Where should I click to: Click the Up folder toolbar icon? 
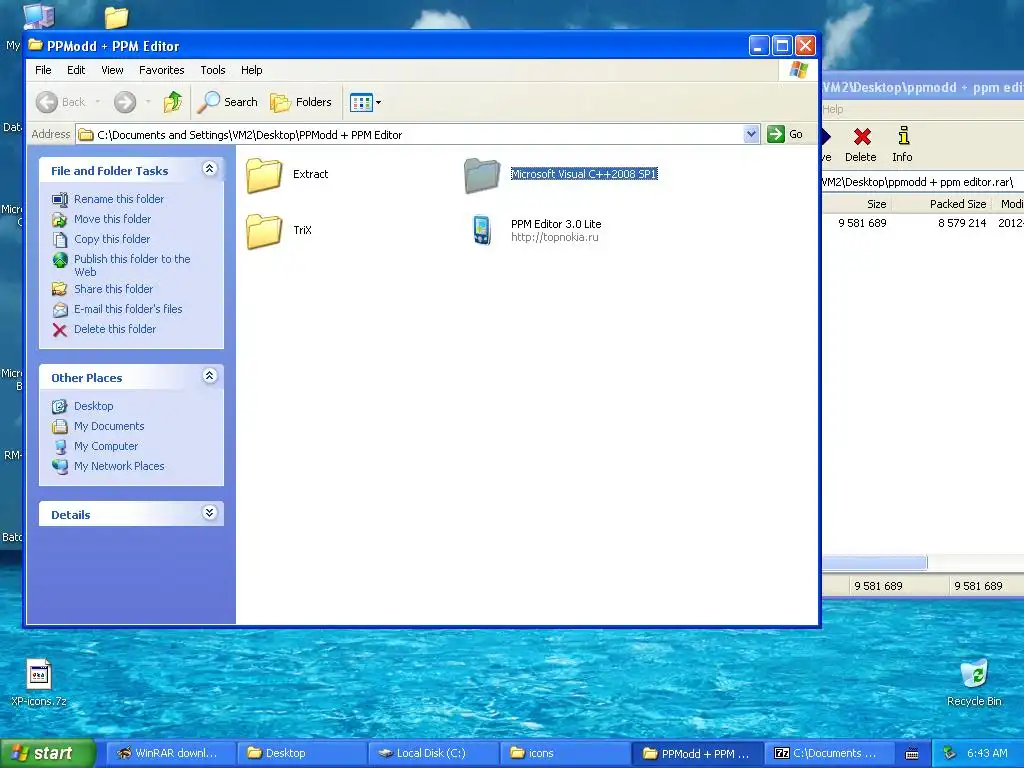pos(173,102)
